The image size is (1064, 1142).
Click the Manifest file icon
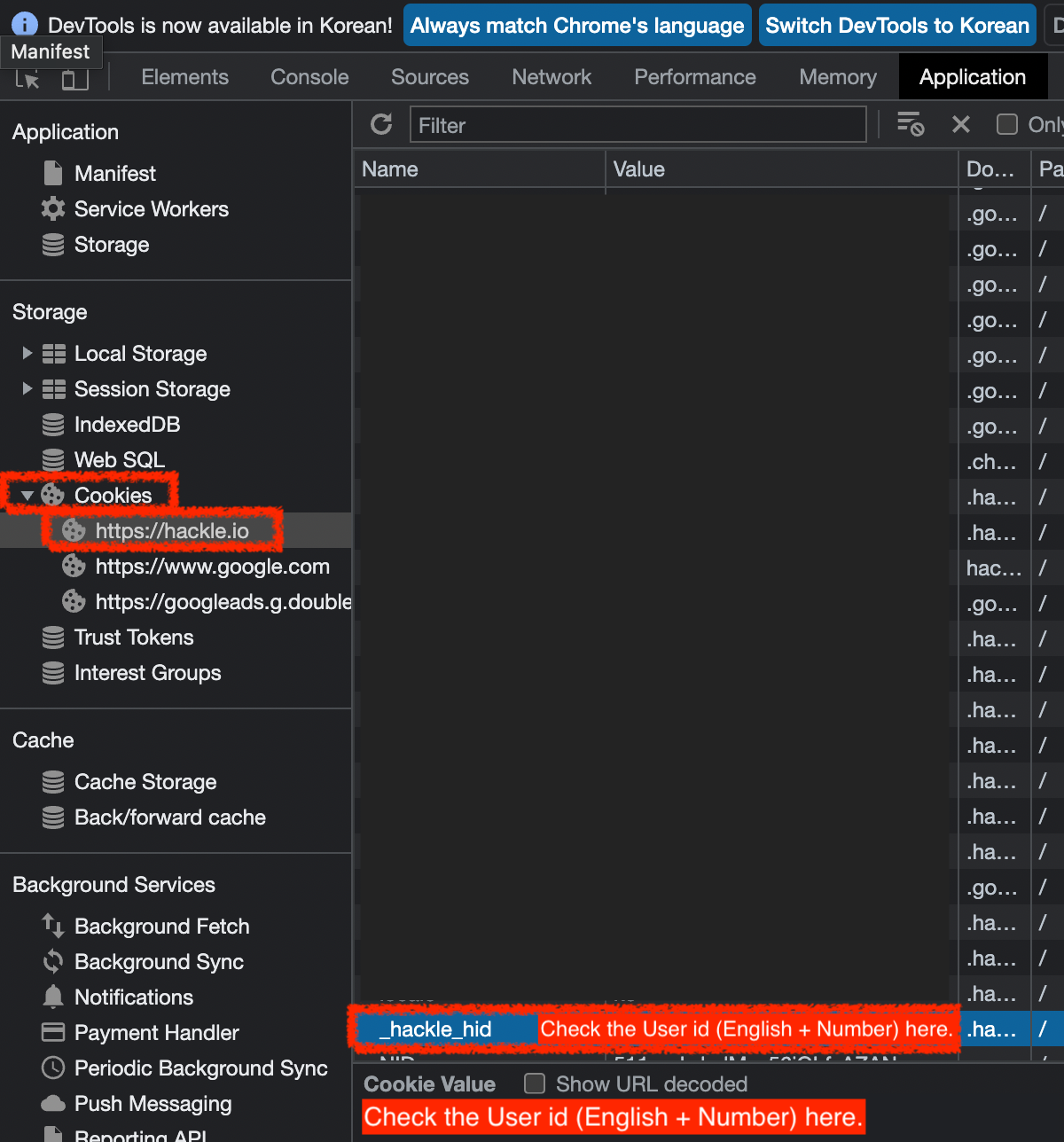(x=53, y=173)
